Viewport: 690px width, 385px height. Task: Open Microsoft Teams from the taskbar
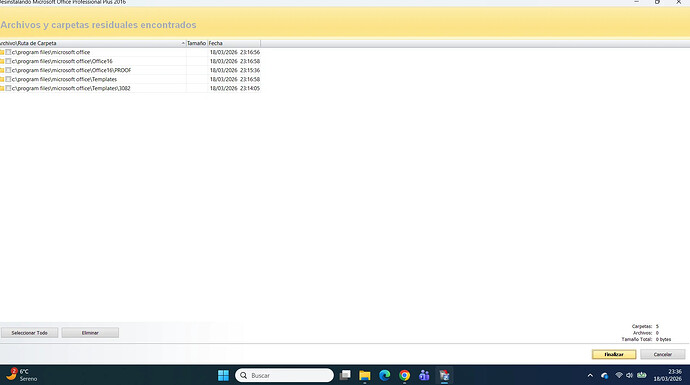point(424,375)
